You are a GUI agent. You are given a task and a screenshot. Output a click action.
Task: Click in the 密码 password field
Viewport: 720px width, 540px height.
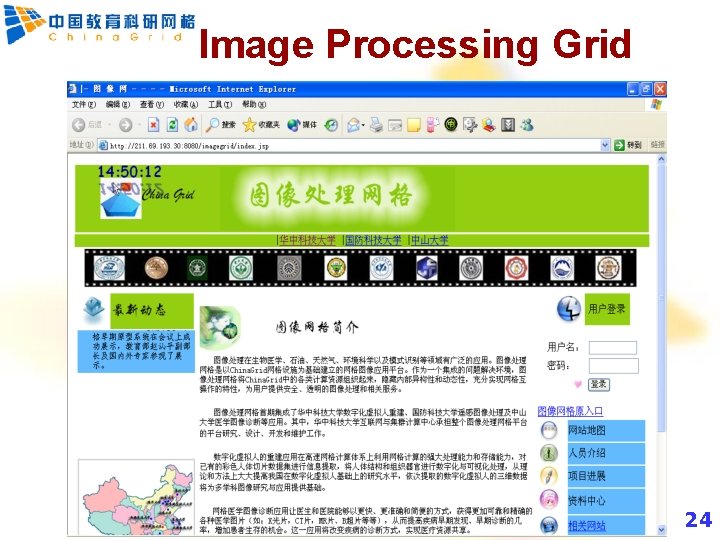click(x=613, y=366)
